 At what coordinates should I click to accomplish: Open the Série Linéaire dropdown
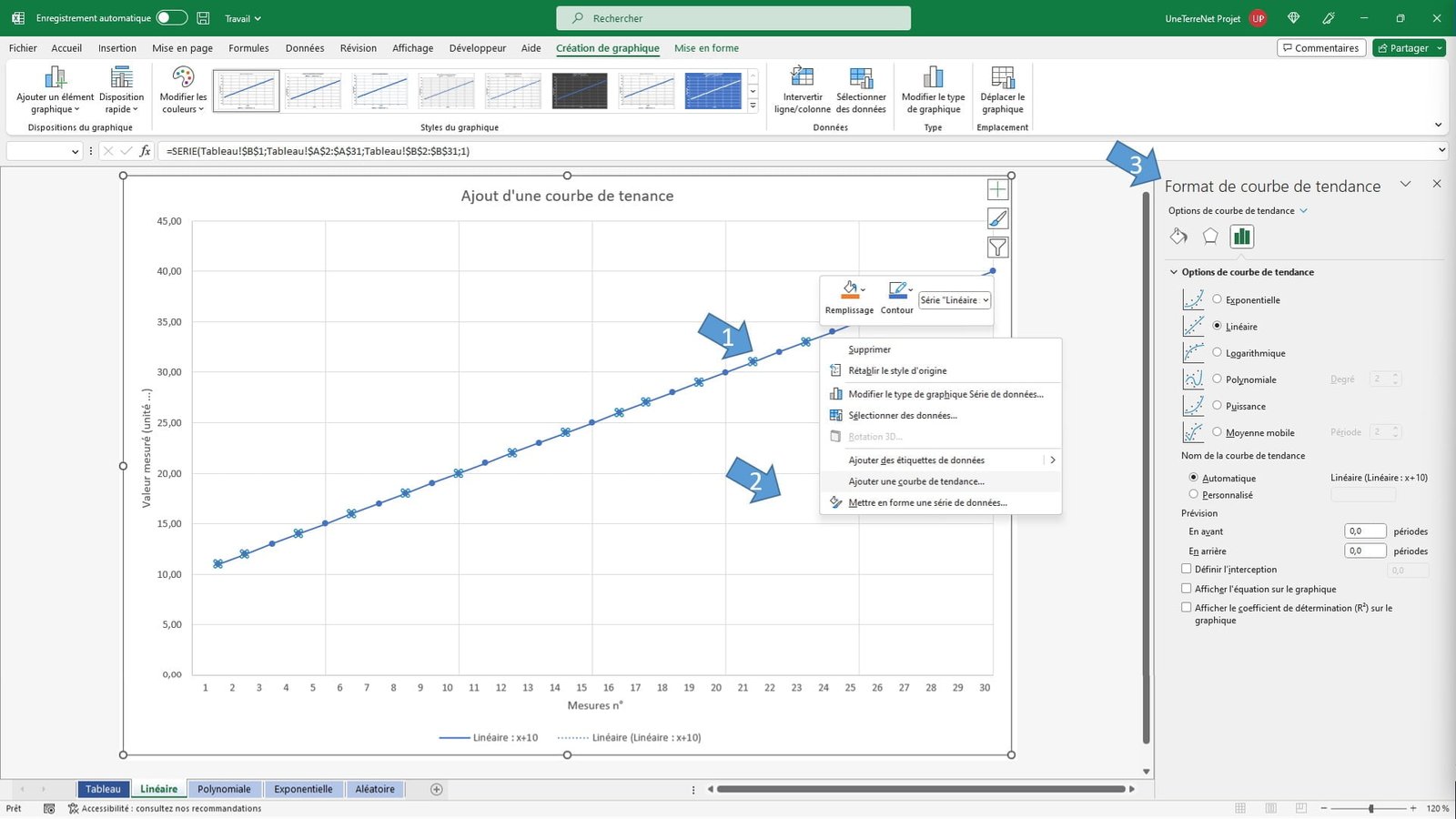pyautogui.click(x=954, y=299)
